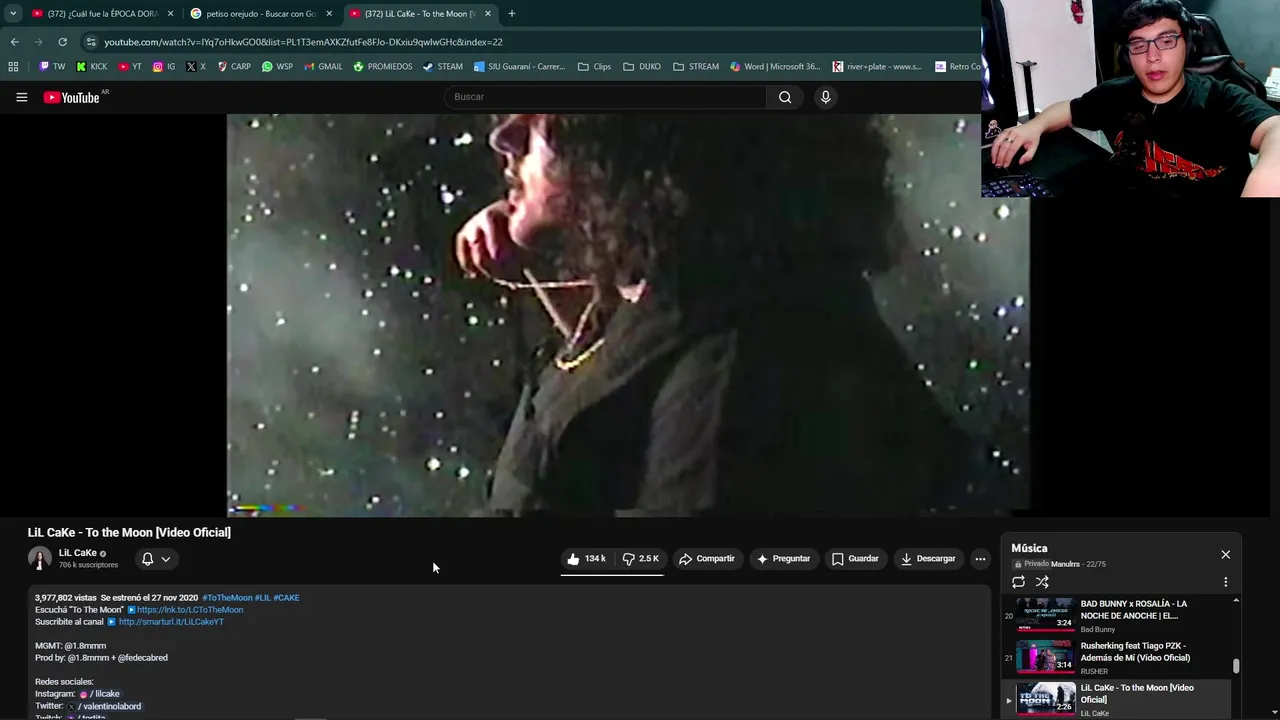Click the video player to pause
This screenshot has width=1280, height=720.
pyautogui.click(x=628, y=315)
